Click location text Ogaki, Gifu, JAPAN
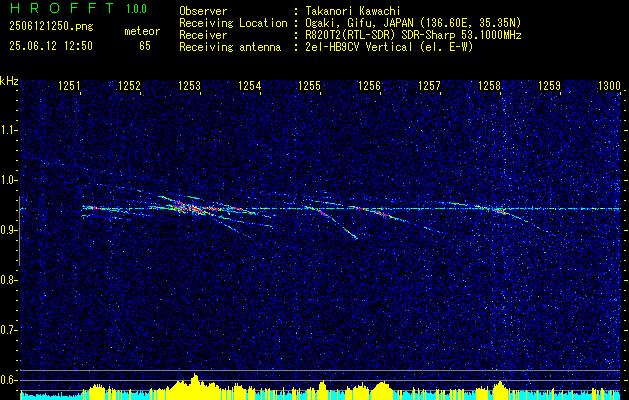 pyautogui.click(x=357, y=23)
